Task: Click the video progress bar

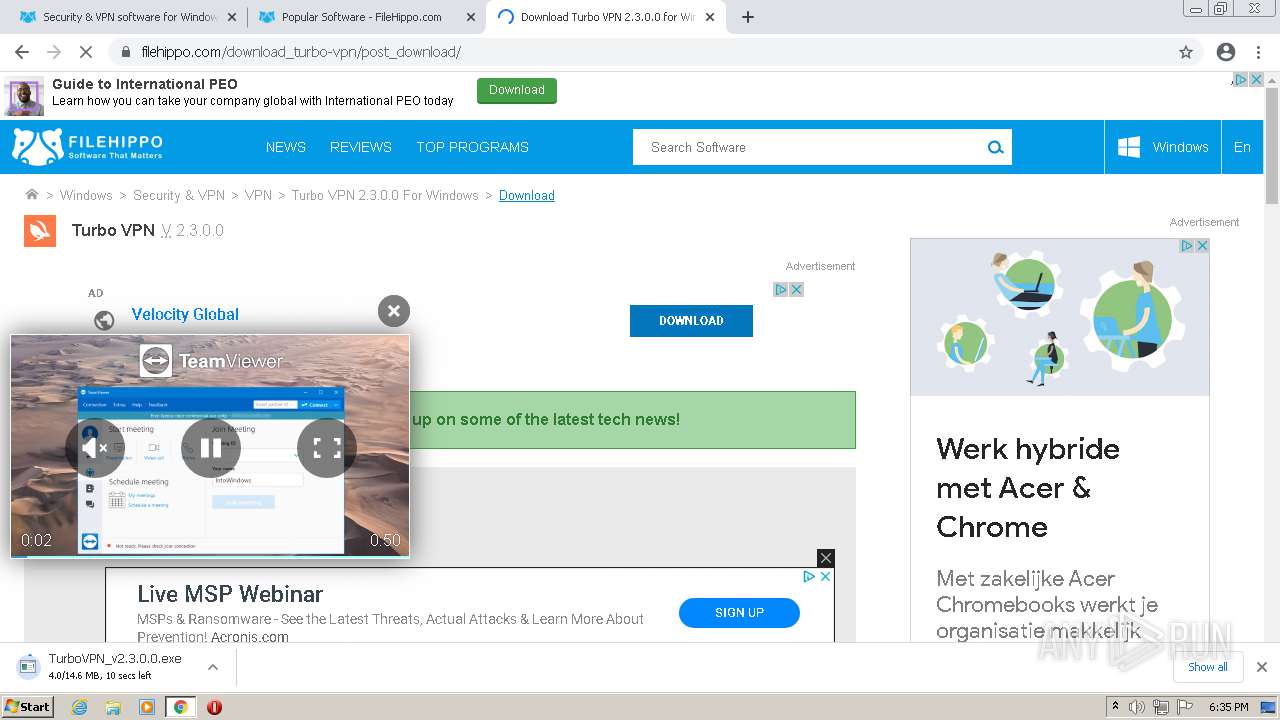Action: (x=210, y=555)
